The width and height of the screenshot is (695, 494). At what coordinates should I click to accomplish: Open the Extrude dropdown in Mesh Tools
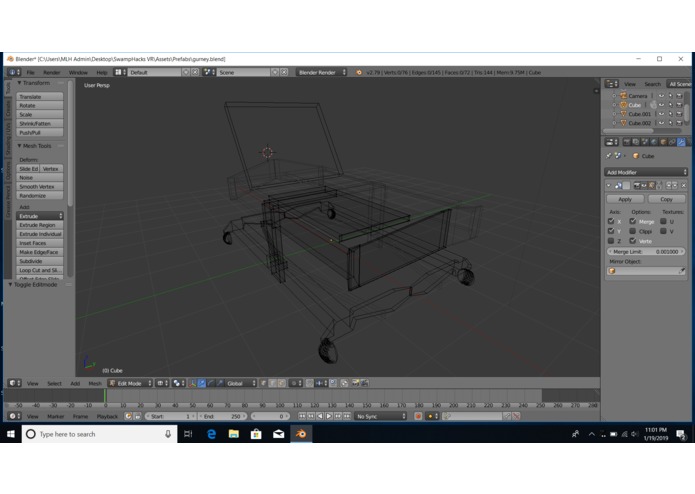tap(40, 216)
